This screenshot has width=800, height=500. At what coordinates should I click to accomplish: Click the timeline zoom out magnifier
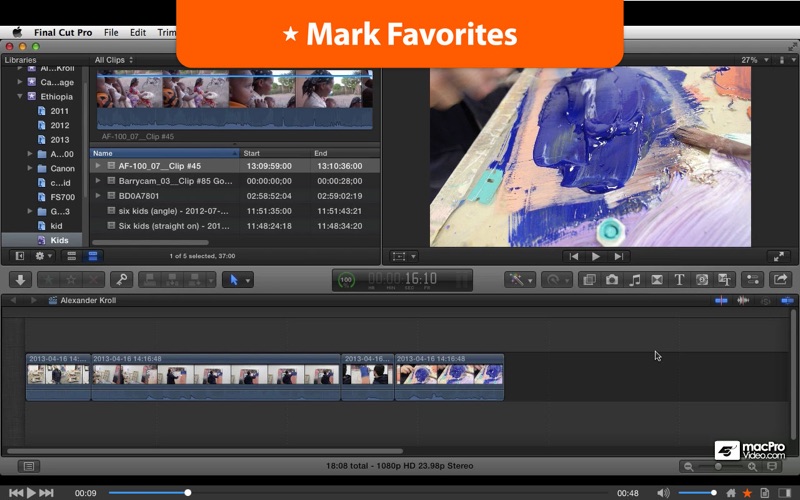tap(689, 466)
